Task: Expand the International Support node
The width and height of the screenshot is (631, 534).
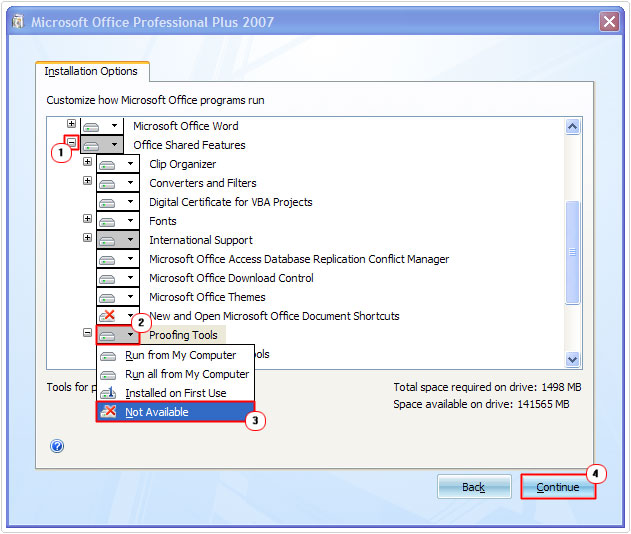Action: point(87,237)
